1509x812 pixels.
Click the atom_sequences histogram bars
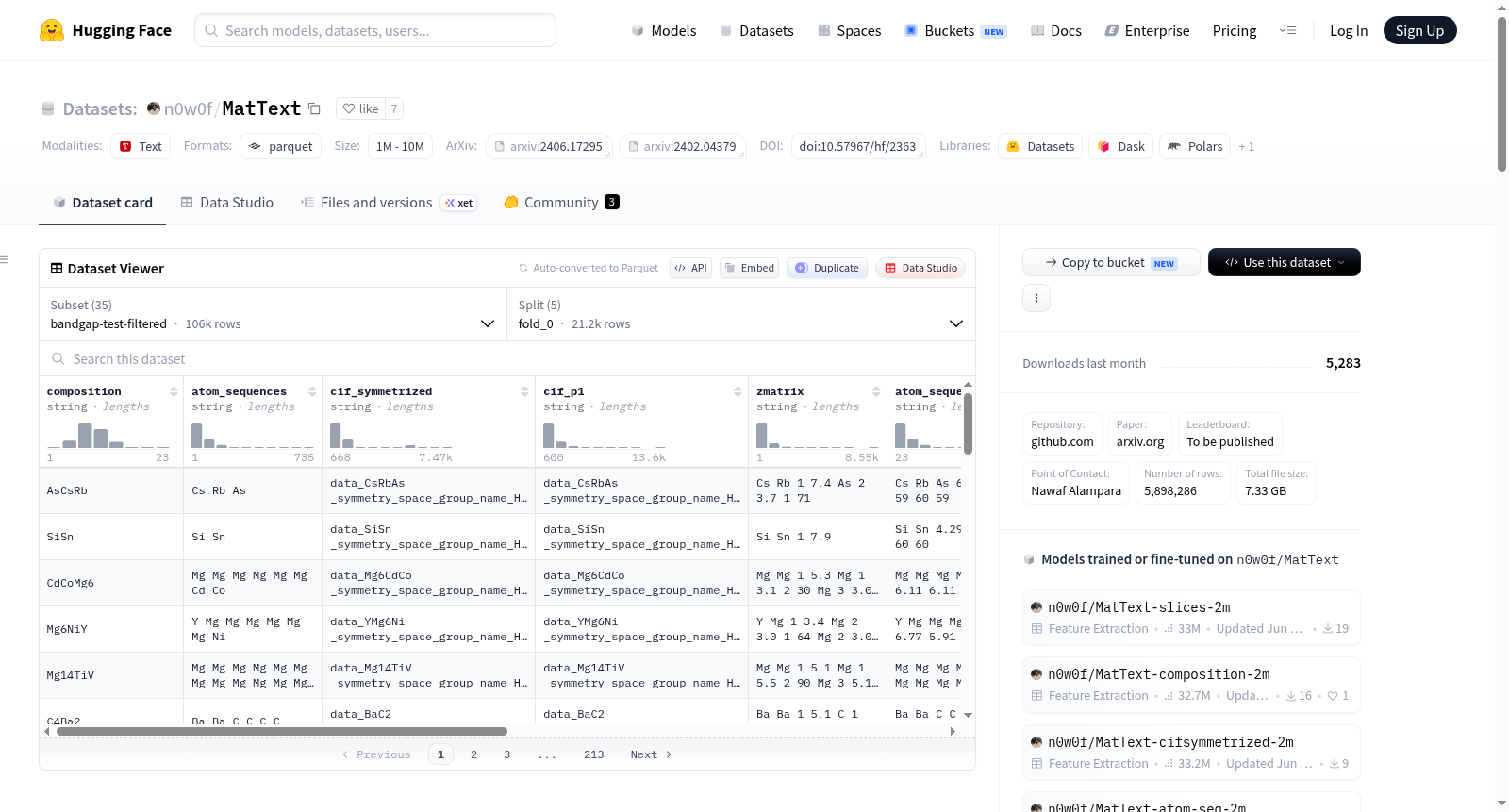point(253,435)
